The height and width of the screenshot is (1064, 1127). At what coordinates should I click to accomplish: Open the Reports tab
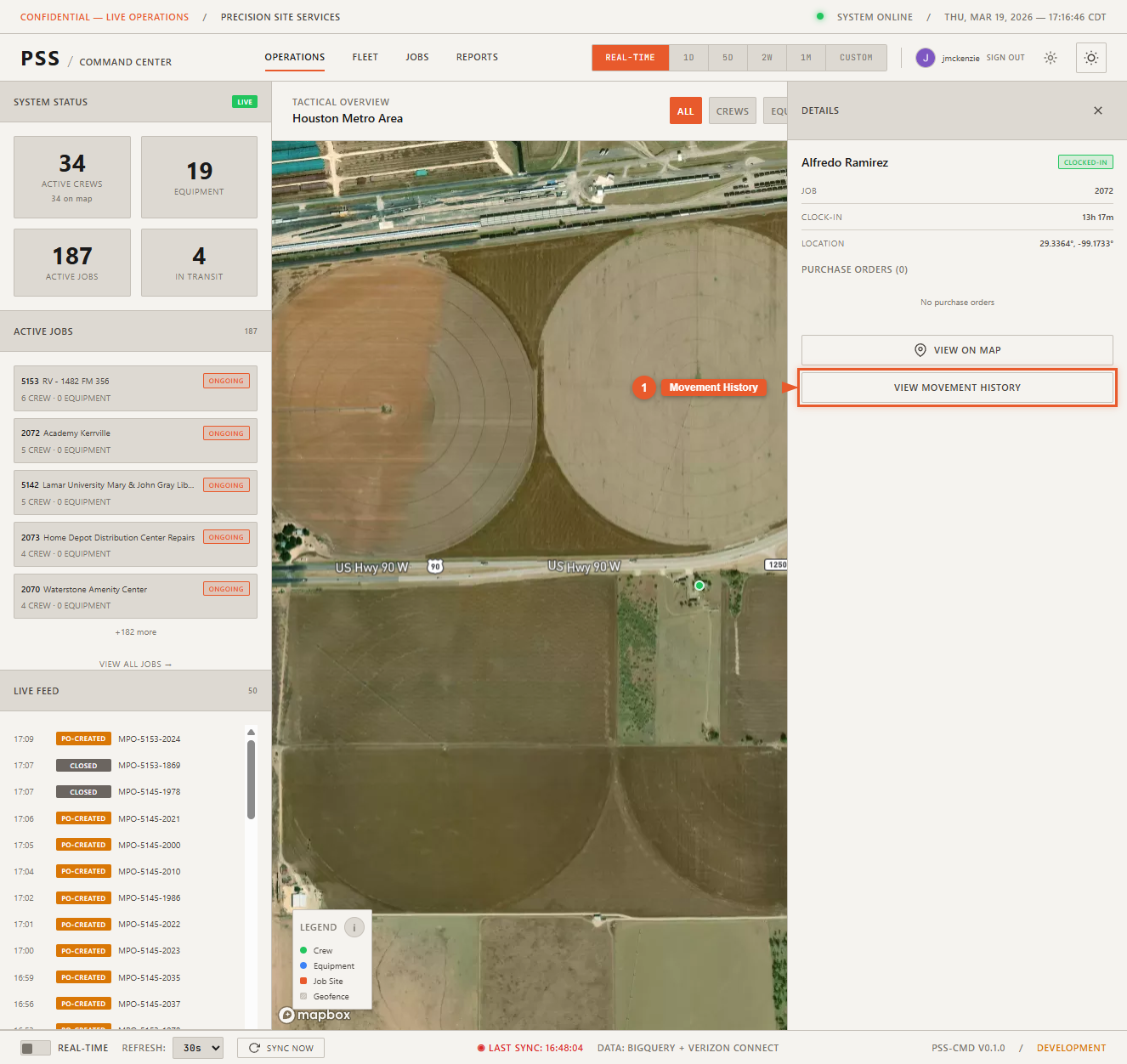(x=476, y=58)
